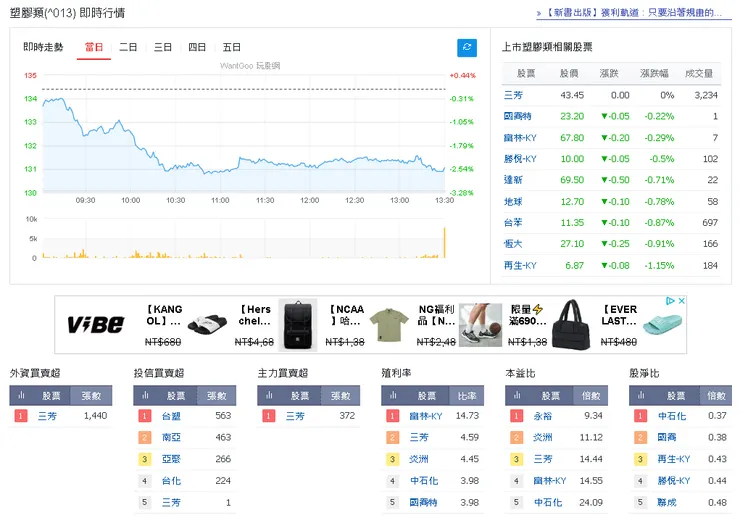
Task: Click bar-chart icon in 投信買賣超 header
Action: click(145, 396)
